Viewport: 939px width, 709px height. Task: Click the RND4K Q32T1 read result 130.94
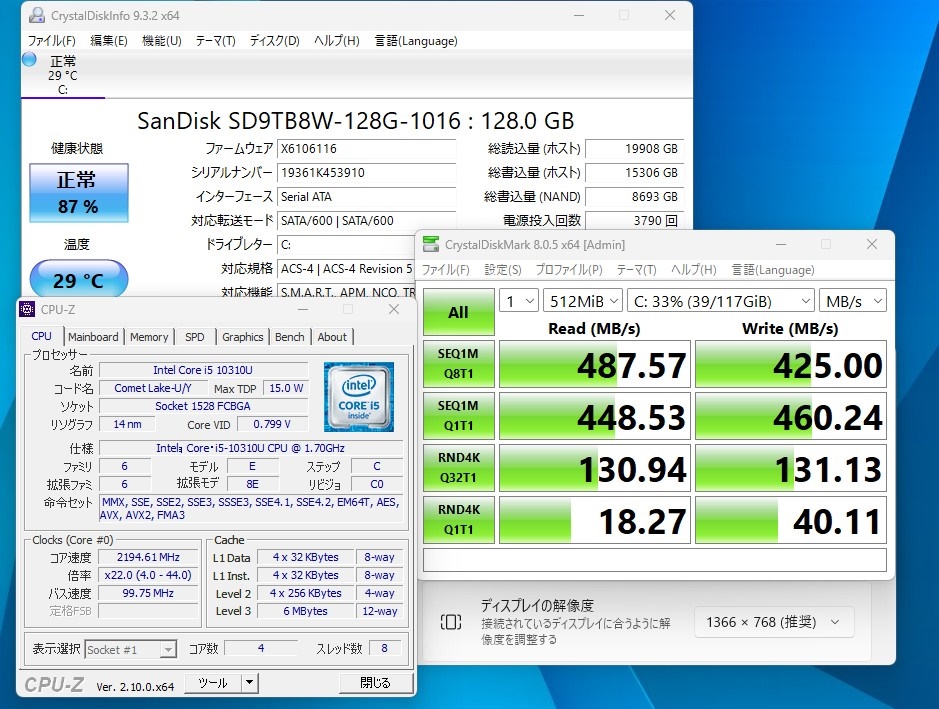click(x=595, y=468)
